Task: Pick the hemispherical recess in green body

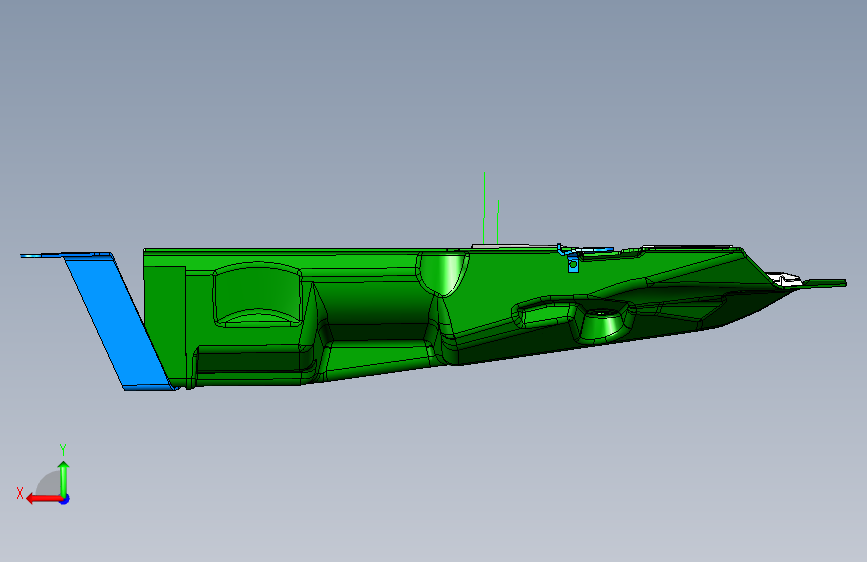Action: click(442, 273)
